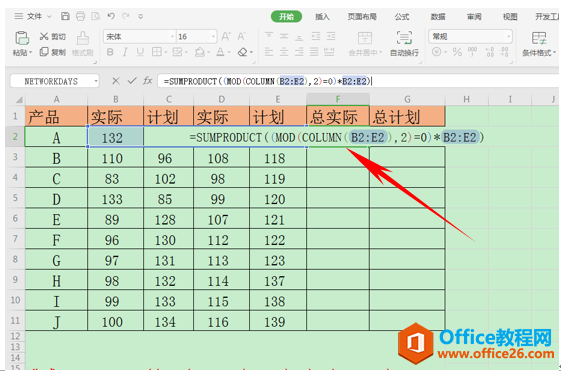Select header cell 总实际
Viewport: 561px width, 371px height.
click(338, 116)
